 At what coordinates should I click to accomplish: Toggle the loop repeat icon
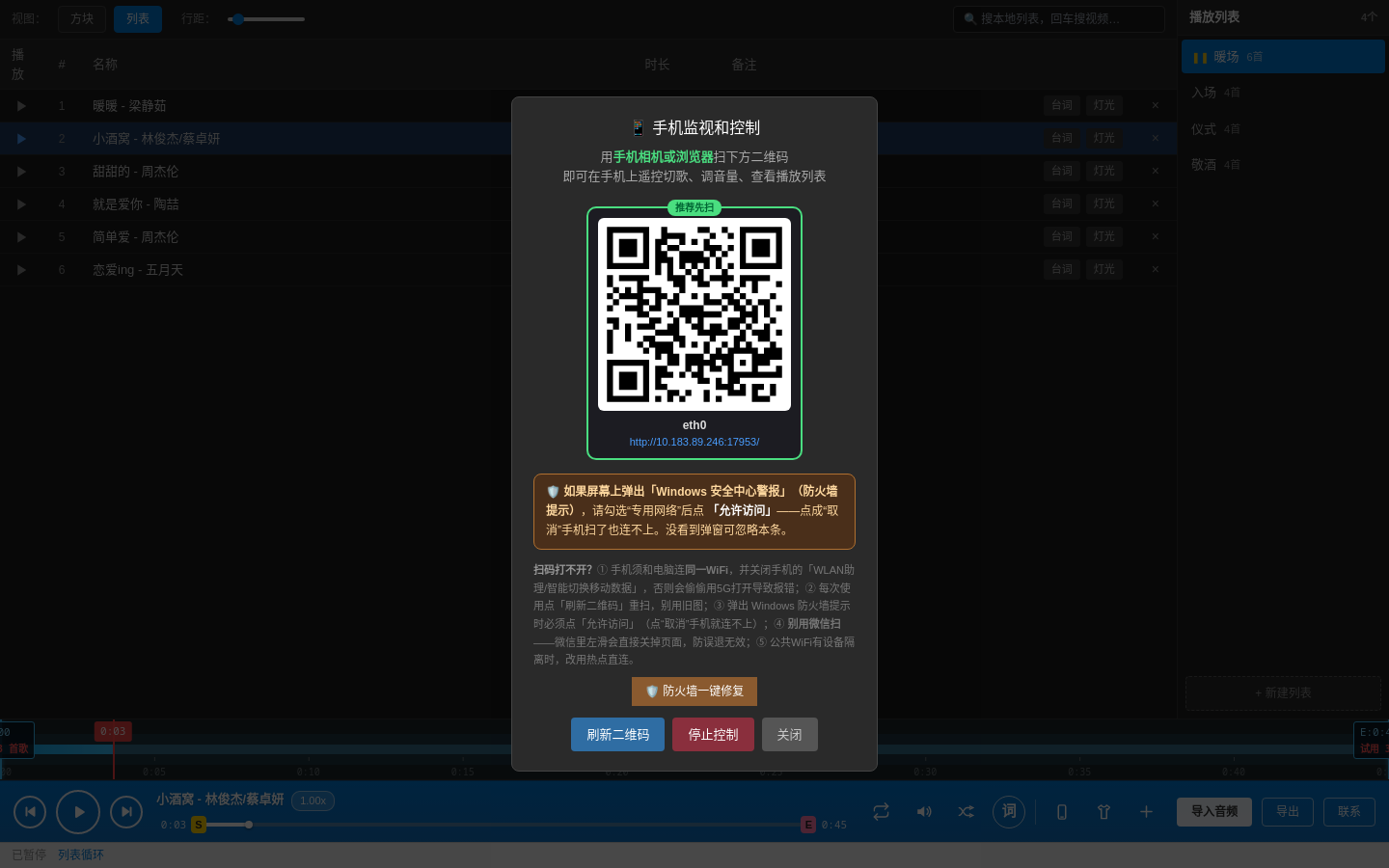pos(881,812)
